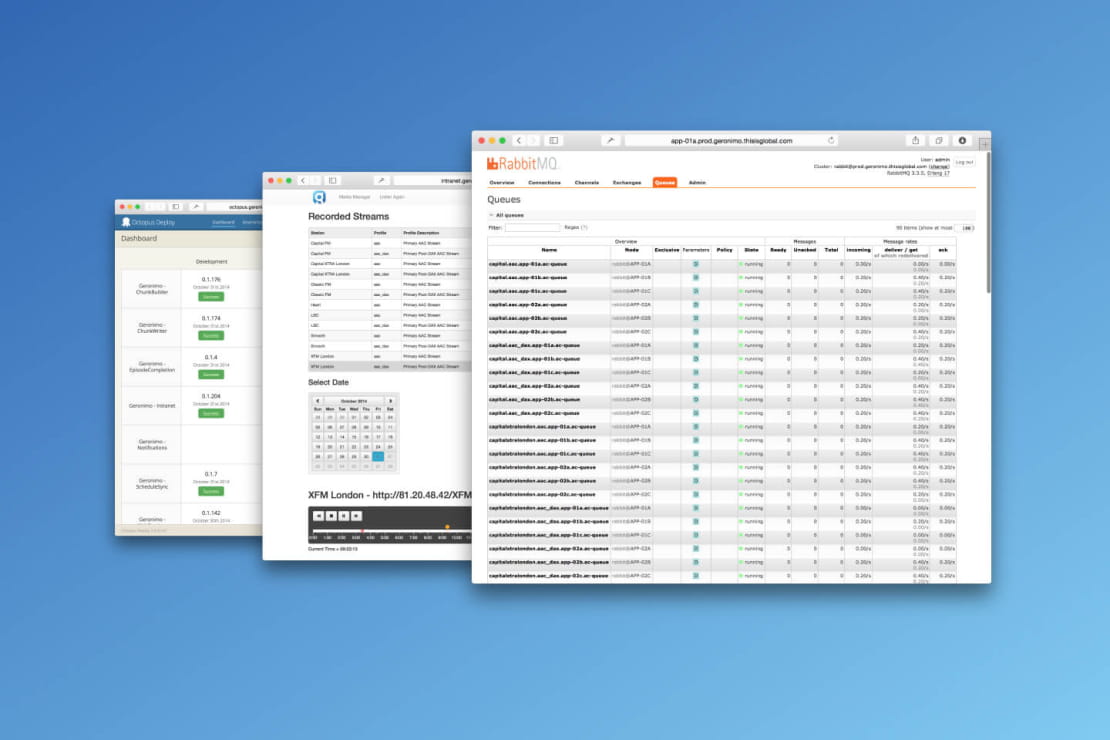Click the third player button under XFM London
The width and height of the screenshot is (1110, 740).
tap(344, 516)
